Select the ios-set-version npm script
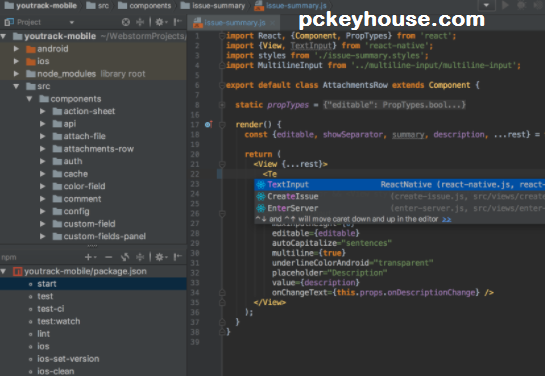Viewport: 545px width, 376px height. [93, 359]
